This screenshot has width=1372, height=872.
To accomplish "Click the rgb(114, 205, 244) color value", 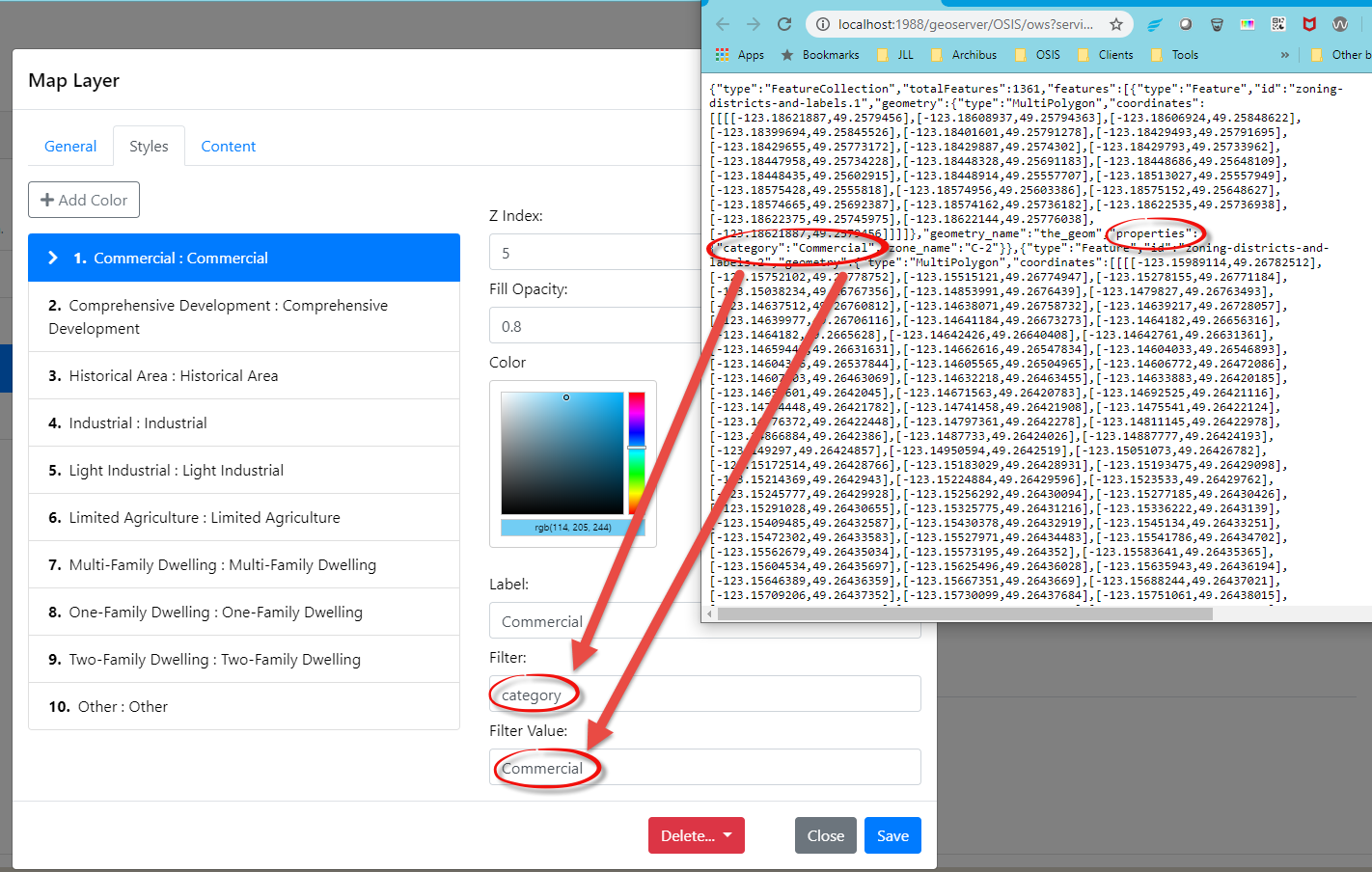I will (x=573, y=528).
